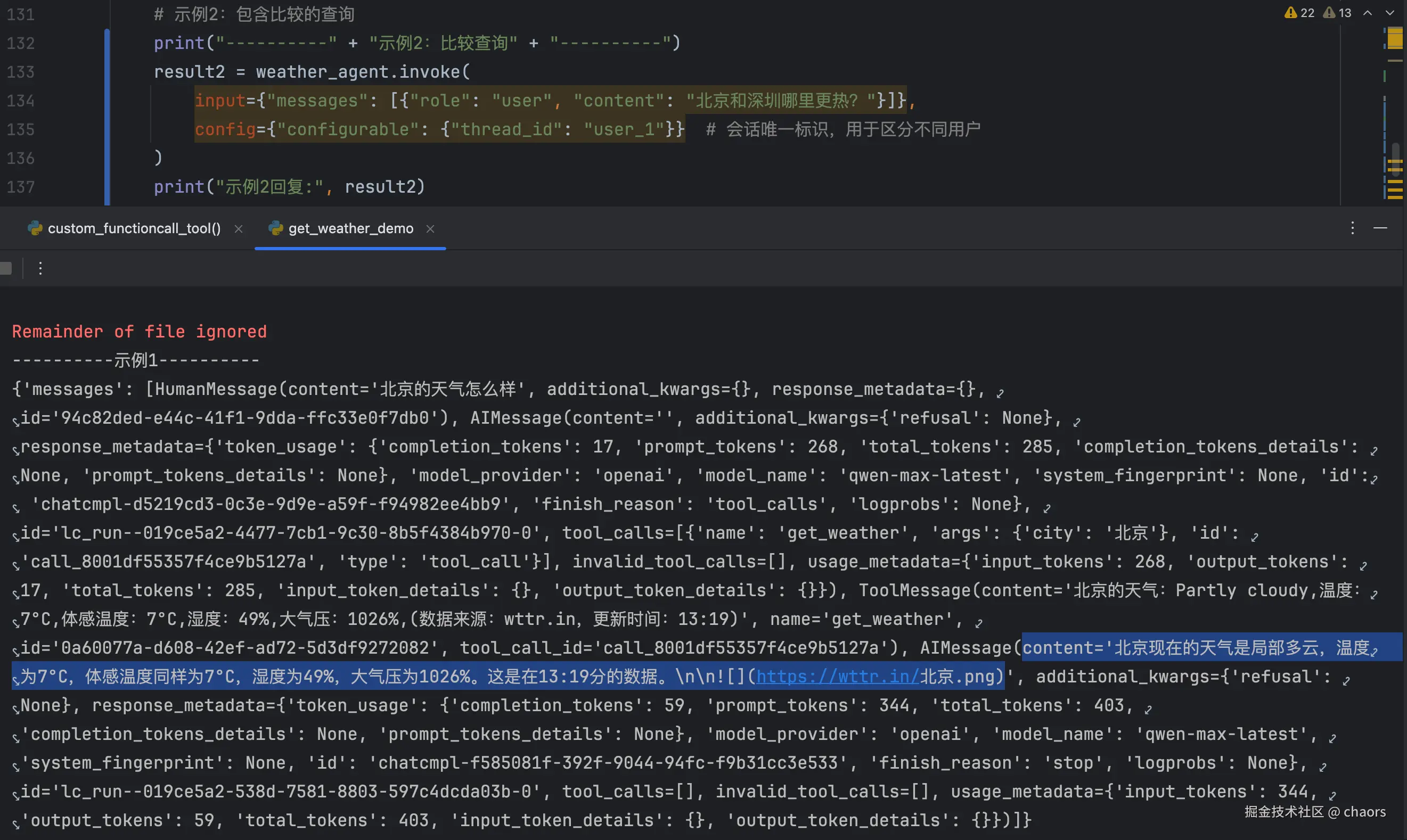Screen dimensions: 1407x840
Task: Click the yellow warning icon showing 22
Action: pyautogui.click(x=1290, y=12)
